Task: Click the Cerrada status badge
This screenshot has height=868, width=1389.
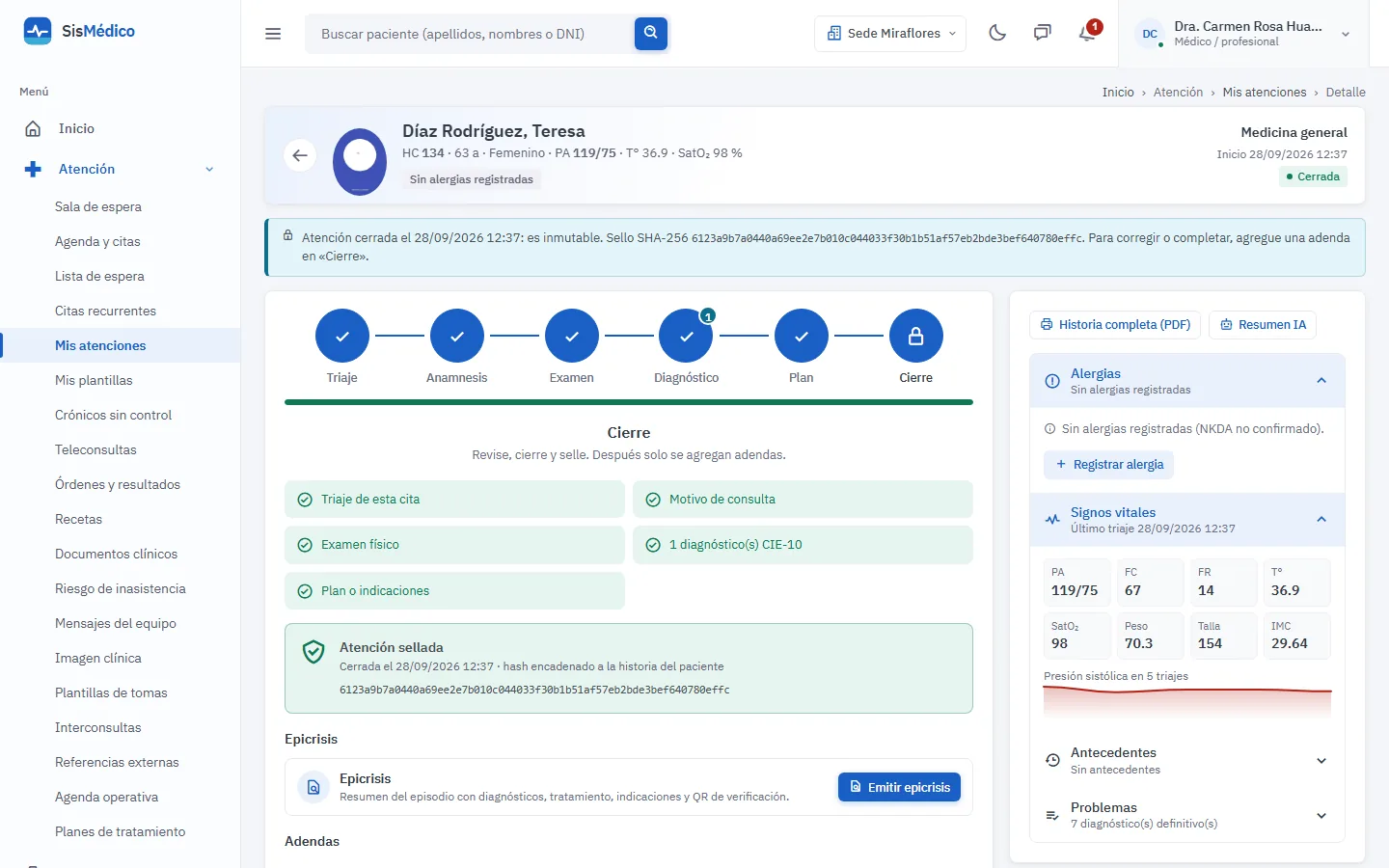Action: [1313, 176]
